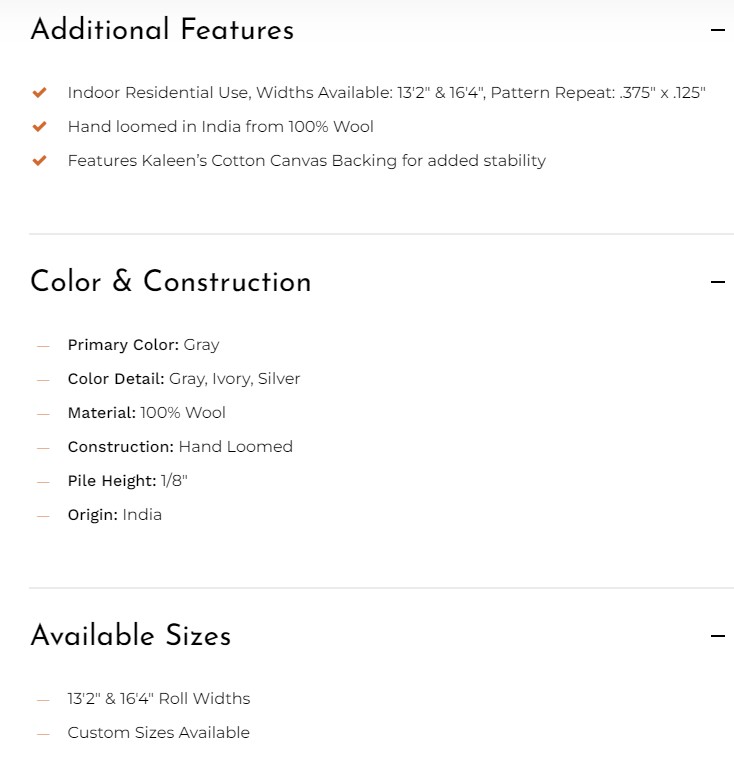Image resolution: width=734 pixels, height=760 pixels.
Task: Click the 13'2" & 16'4" Roll Widths text
Action: click(x=158, y=699)
